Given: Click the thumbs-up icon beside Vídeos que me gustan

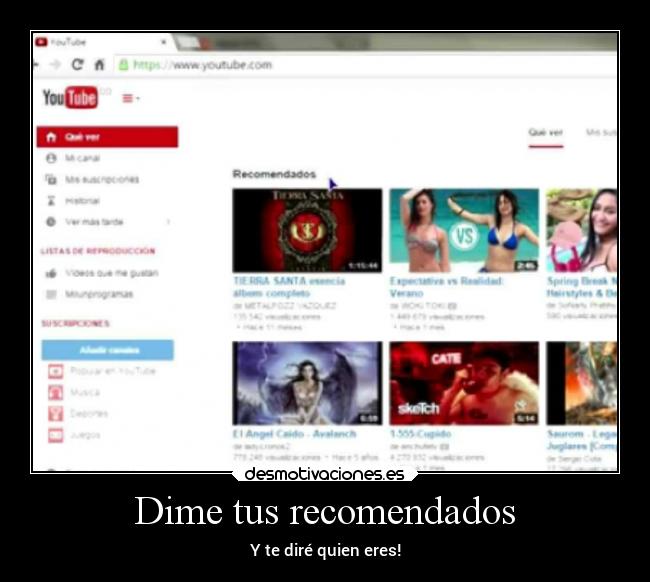Looking at the screenshot, I should [x=51, y=273].
